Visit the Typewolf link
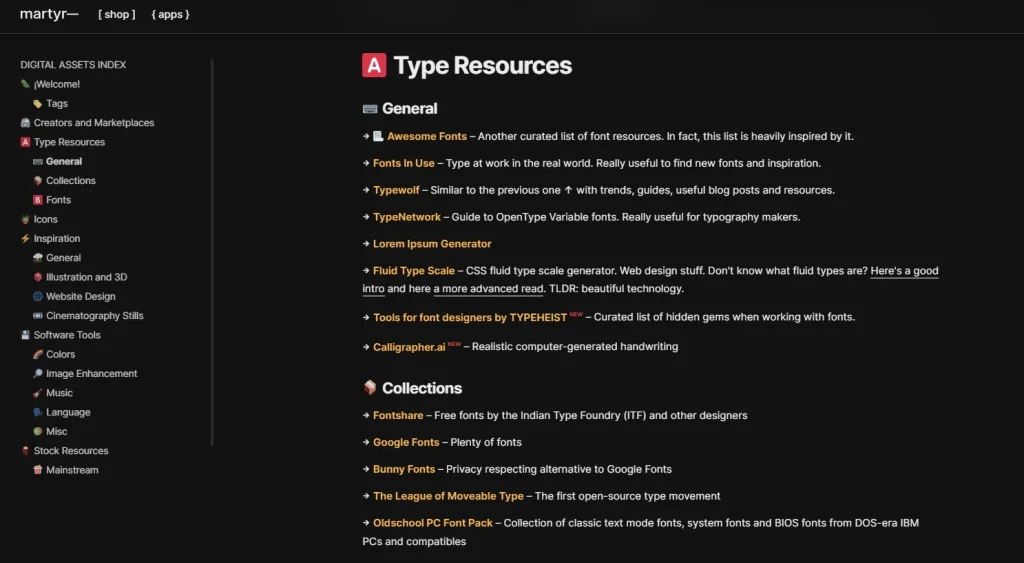Screen dimensions: 1024x563 [396, 190]
